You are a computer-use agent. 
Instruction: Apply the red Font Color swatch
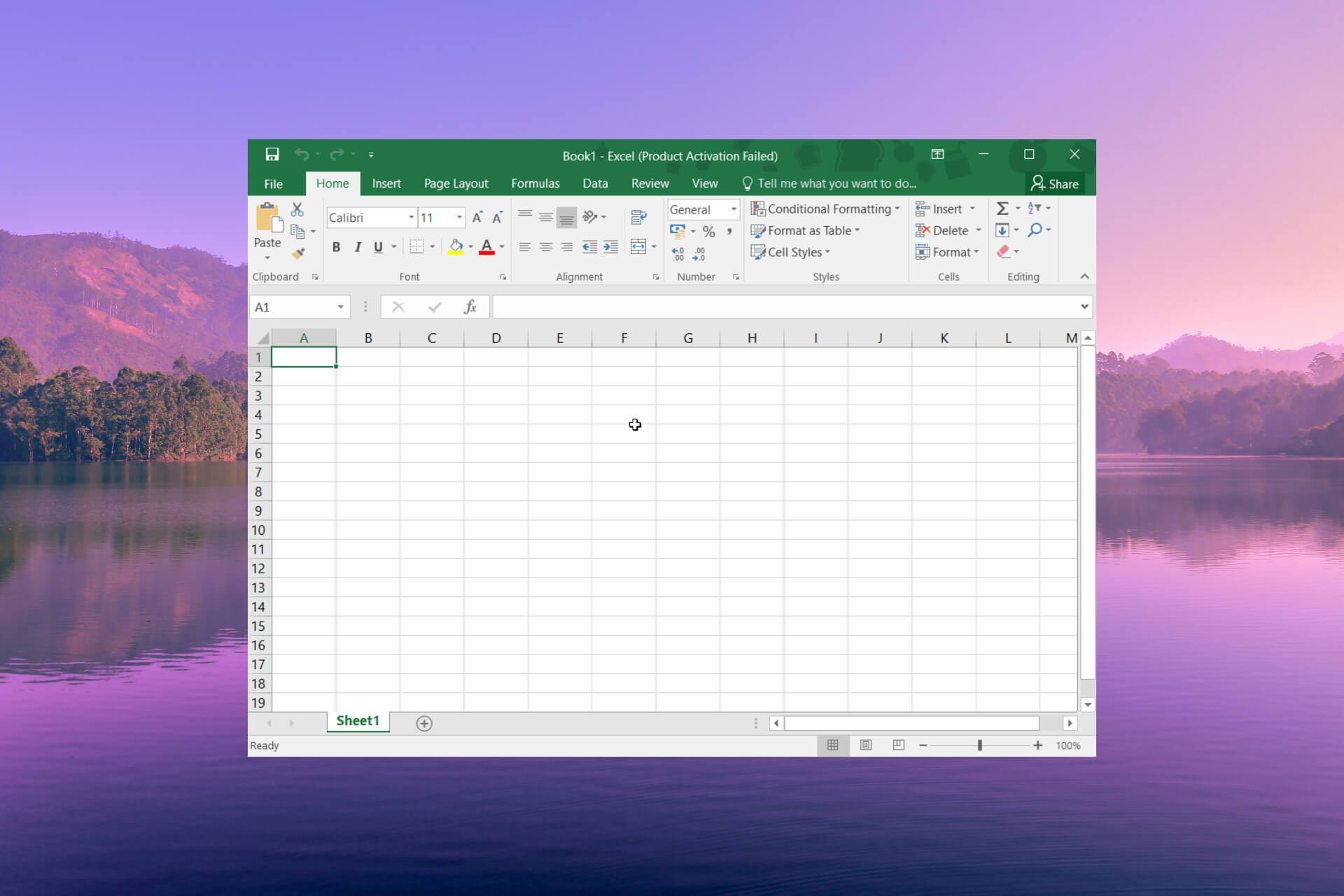tap(486, 247)
